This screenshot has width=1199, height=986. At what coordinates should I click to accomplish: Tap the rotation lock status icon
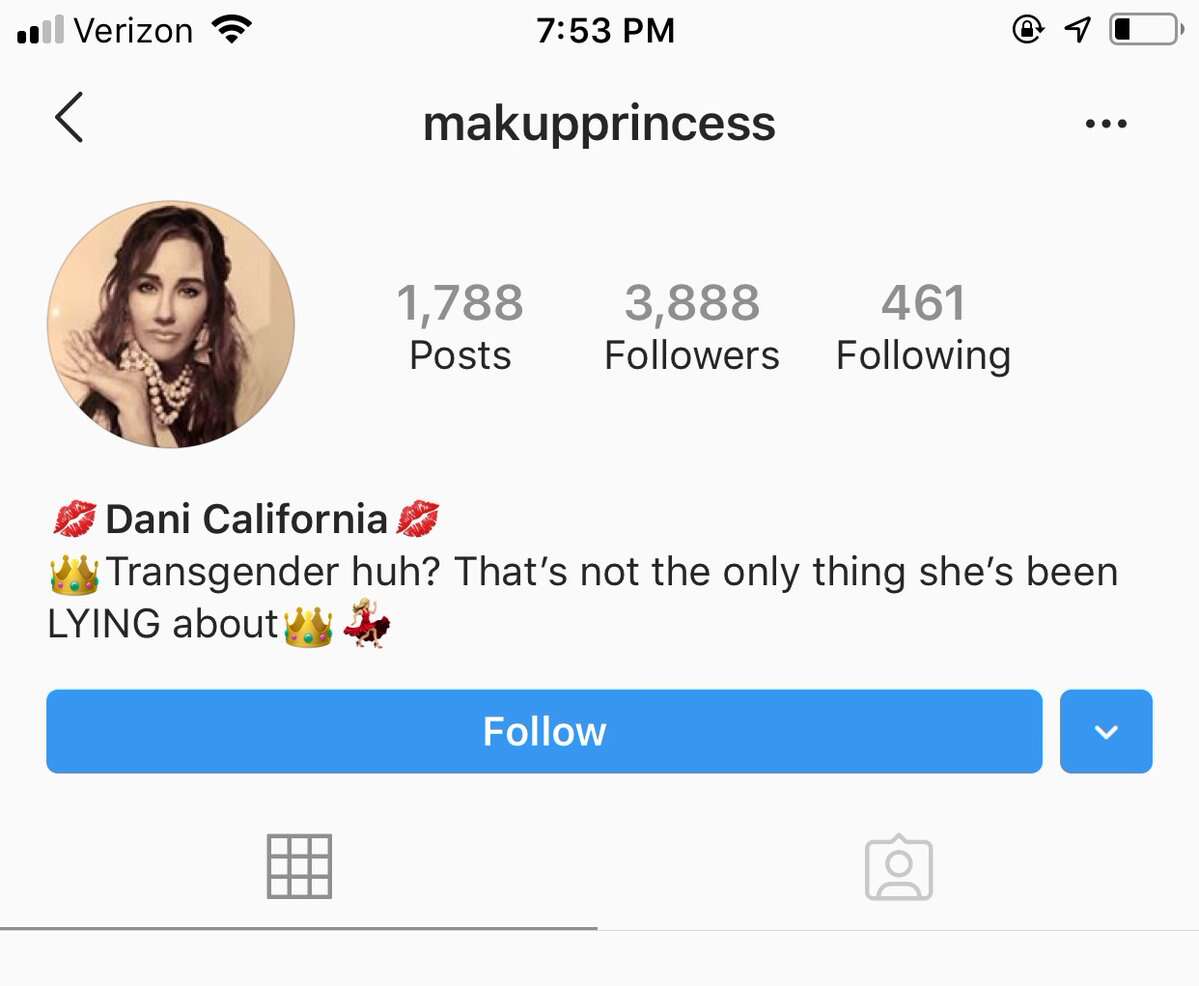[1027, 31]
